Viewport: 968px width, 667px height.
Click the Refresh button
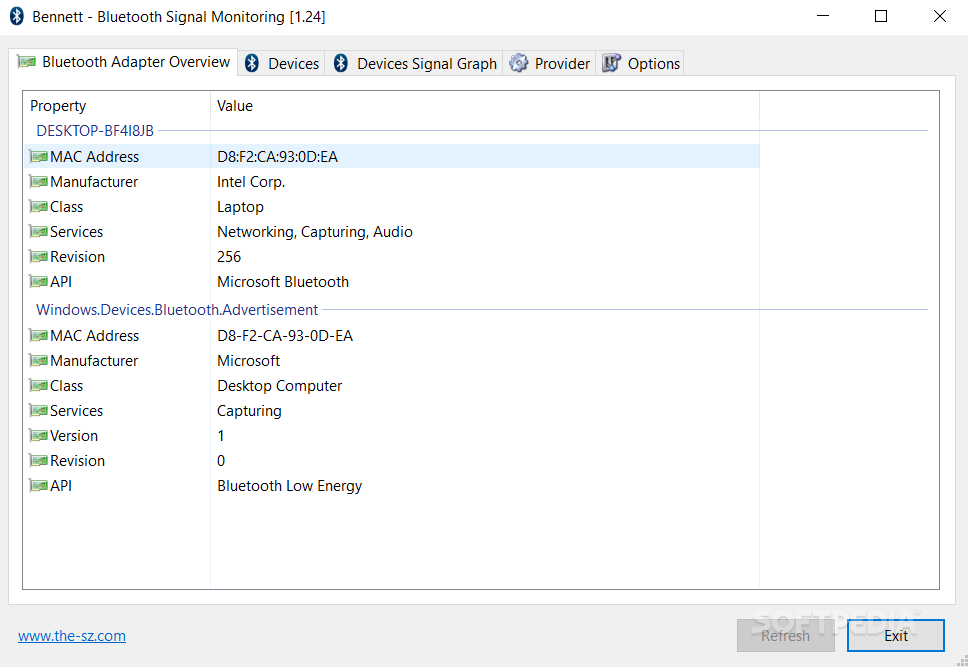pos(785,636)
